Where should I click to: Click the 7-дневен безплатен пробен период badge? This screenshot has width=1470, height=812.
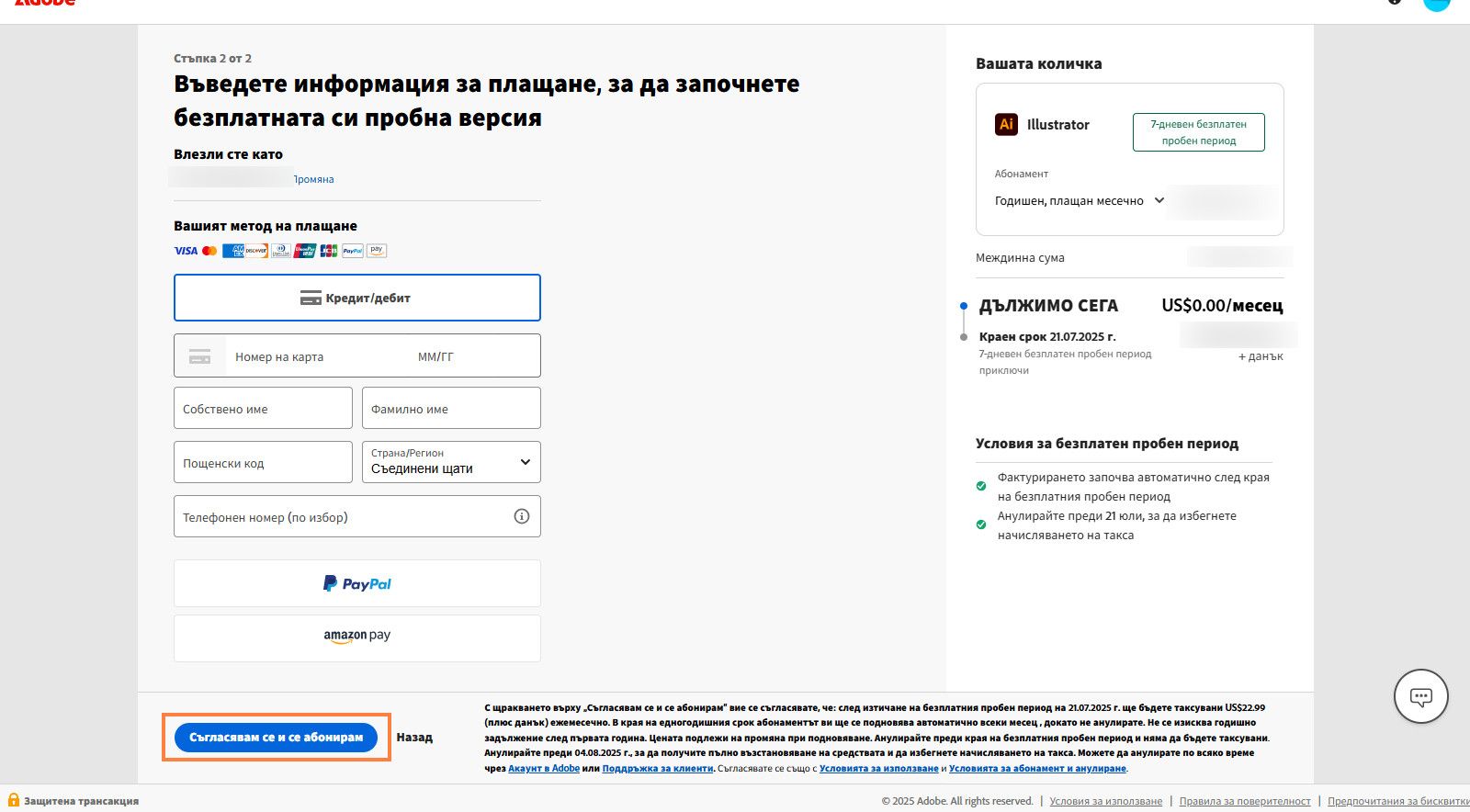click(x=1199, y=132)
